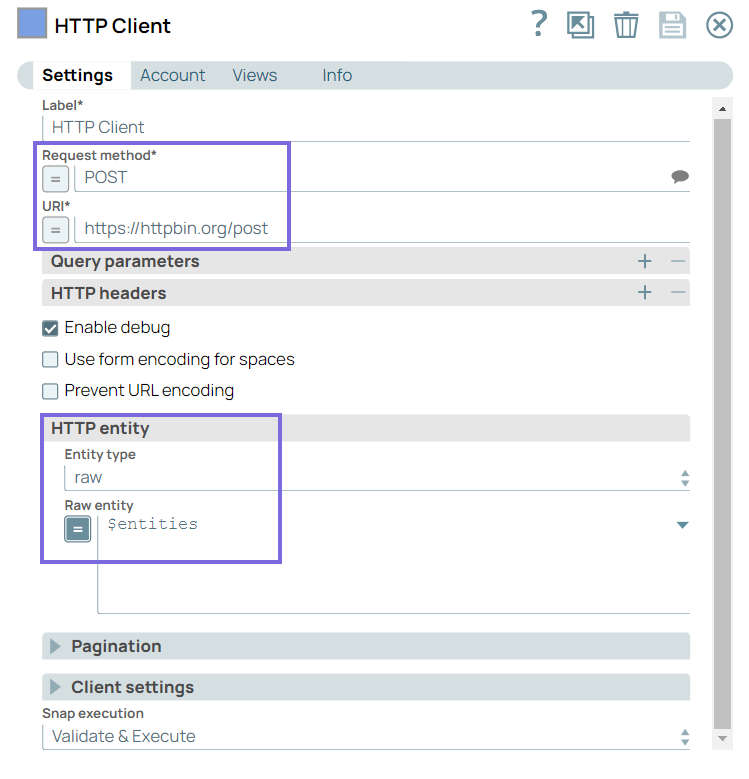Open the help question mark icon
The height and width of the screenshot is (779, 749).
click(x=539, y=24)
